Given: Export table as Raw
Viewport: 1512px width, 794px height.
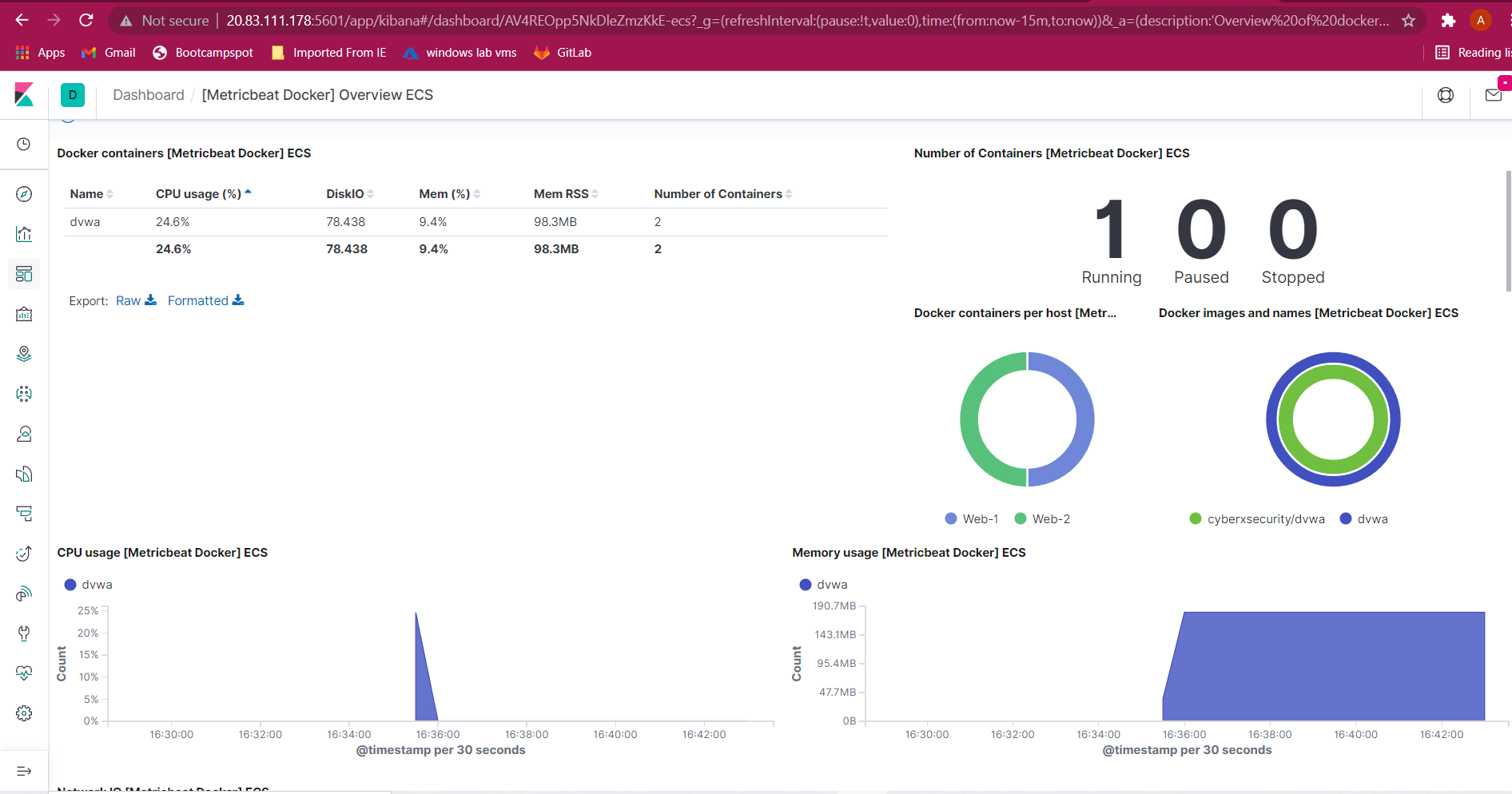Looking at the screenshot, I should [136, 300].
